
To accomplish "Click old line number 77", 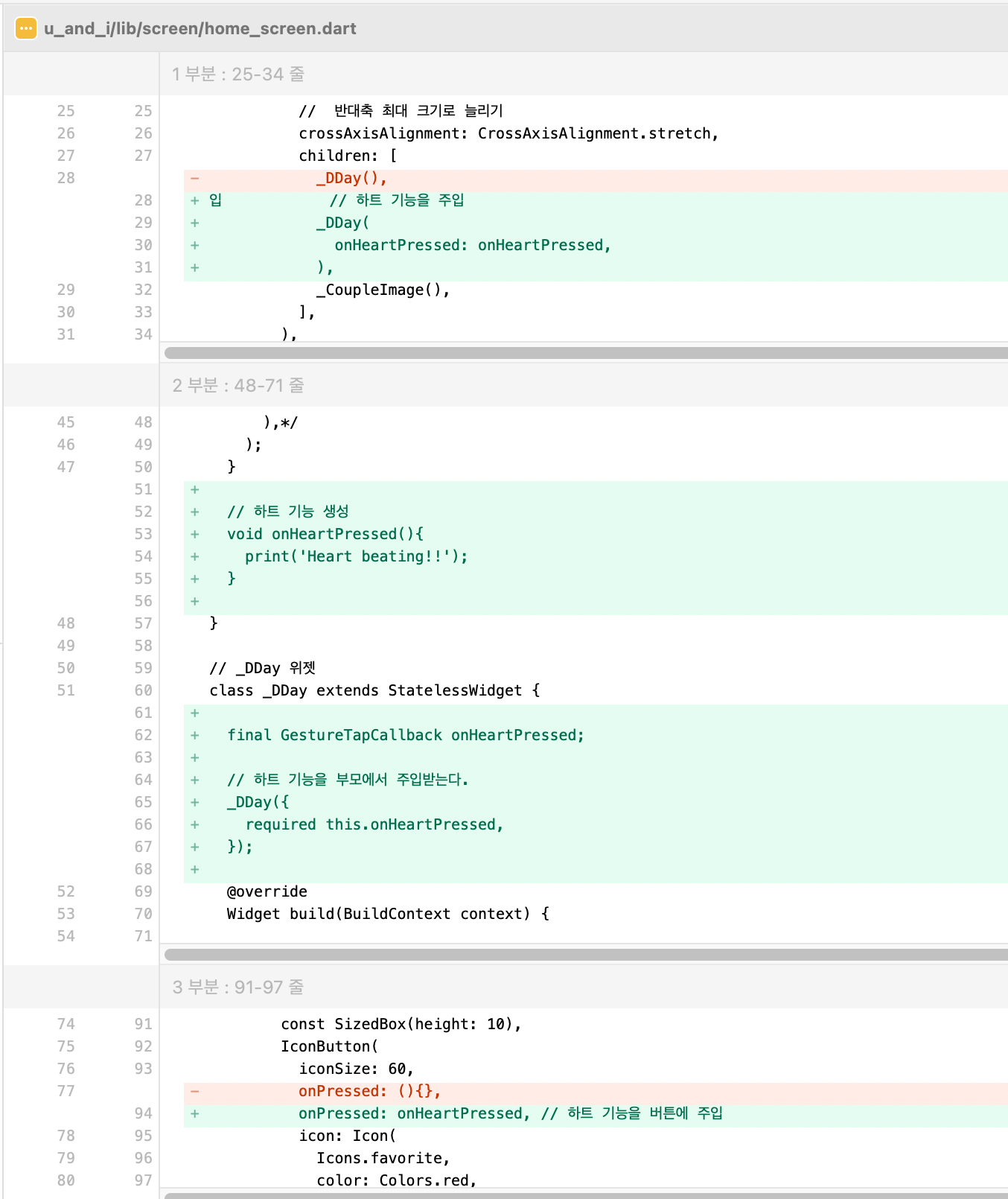I will [x=66, y=1091].
